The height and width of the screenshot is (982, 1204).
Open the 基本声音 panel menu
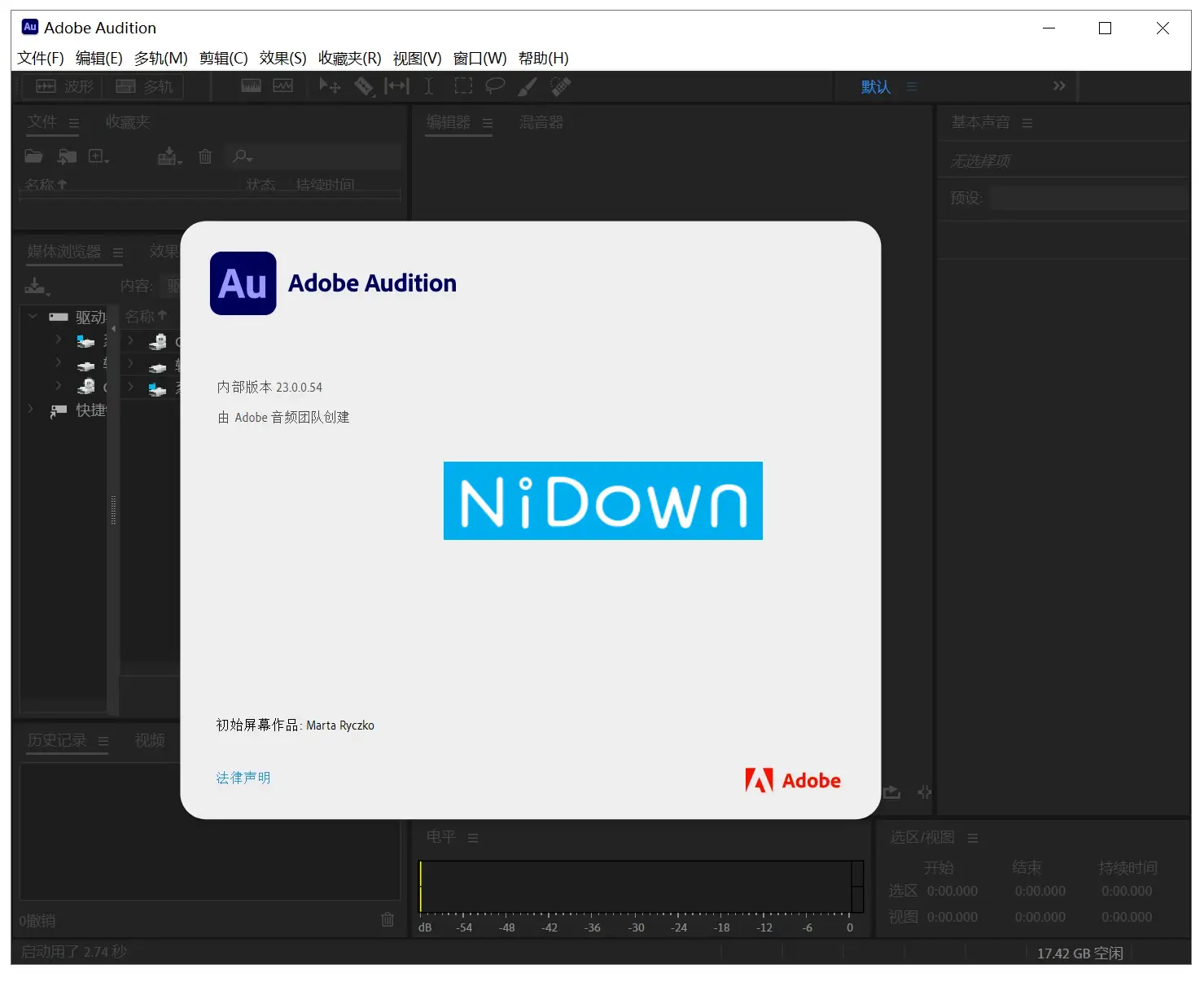click(x=1027, y=123)
